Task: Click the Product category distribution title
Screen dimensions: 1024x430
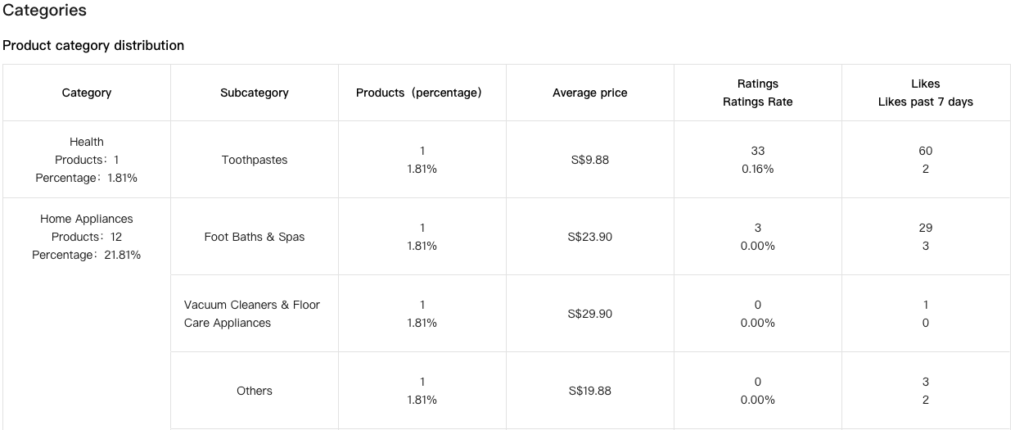Action: tap(93, 46)
